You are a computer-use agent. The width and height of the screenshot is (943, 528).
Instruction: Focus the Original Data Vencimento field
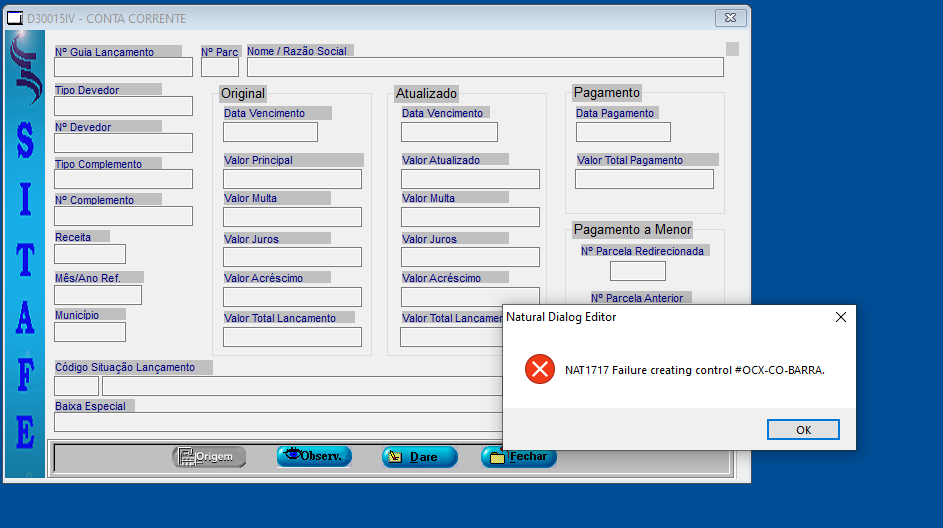(x=270, y=132)
